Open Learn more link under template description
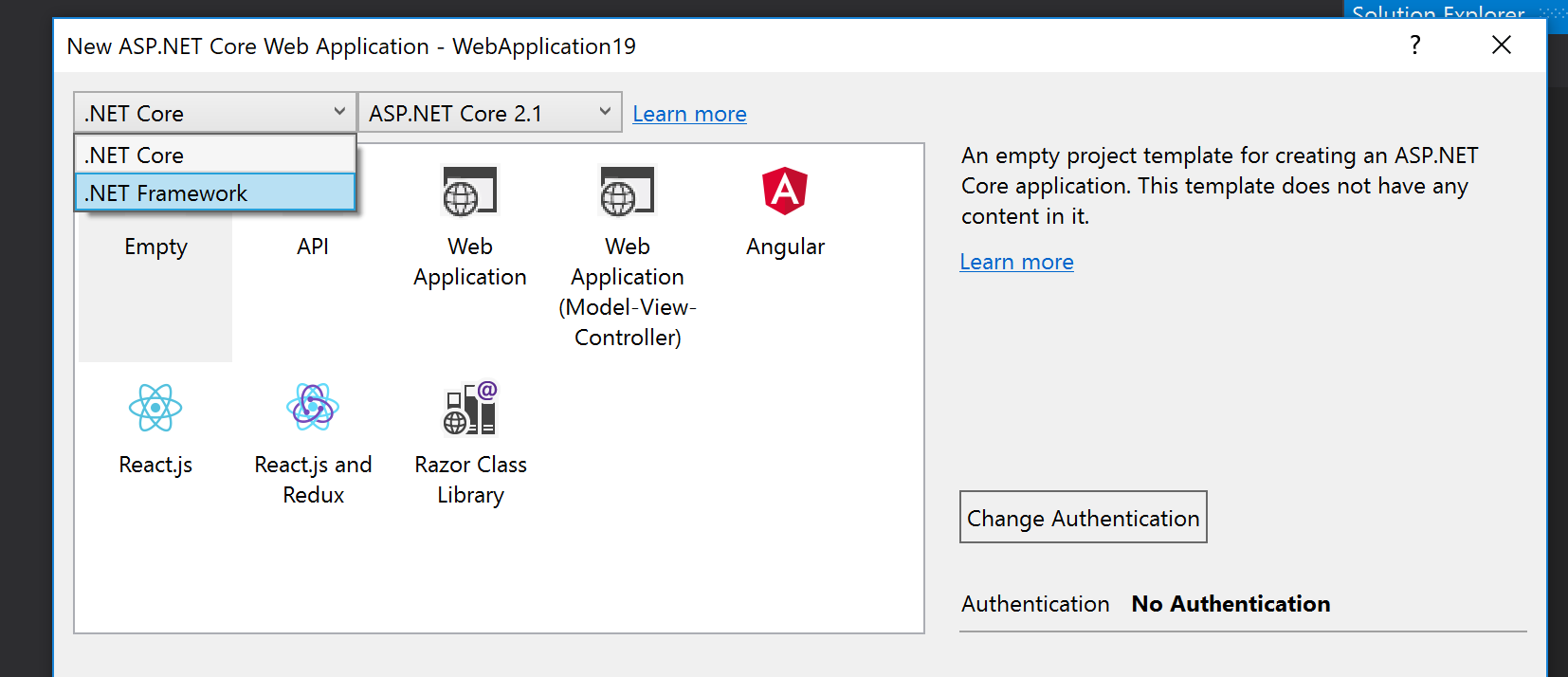The image size is (1568, 677). coord(1016,262)
